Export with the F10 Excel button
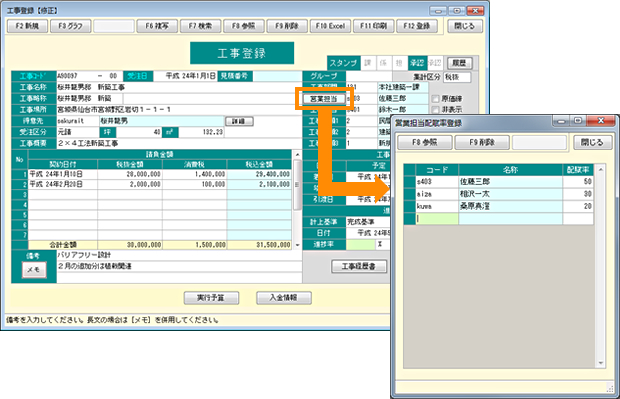 330,26
